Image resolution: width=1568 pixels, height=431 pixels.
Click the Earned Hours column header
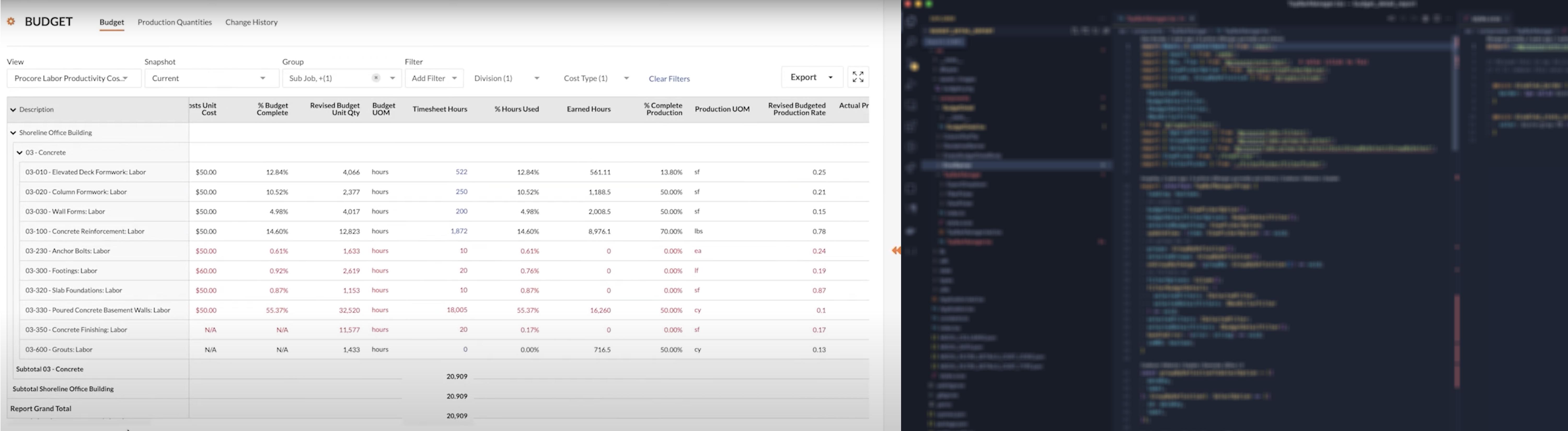pyautogui.click(x=589, y=109)
